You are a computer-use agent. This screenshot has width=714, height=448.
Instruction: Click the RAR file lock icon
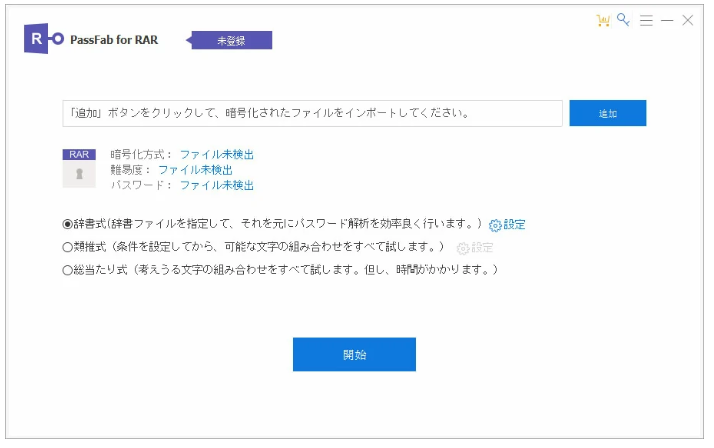pyautogui.click(x=79, y=168)
